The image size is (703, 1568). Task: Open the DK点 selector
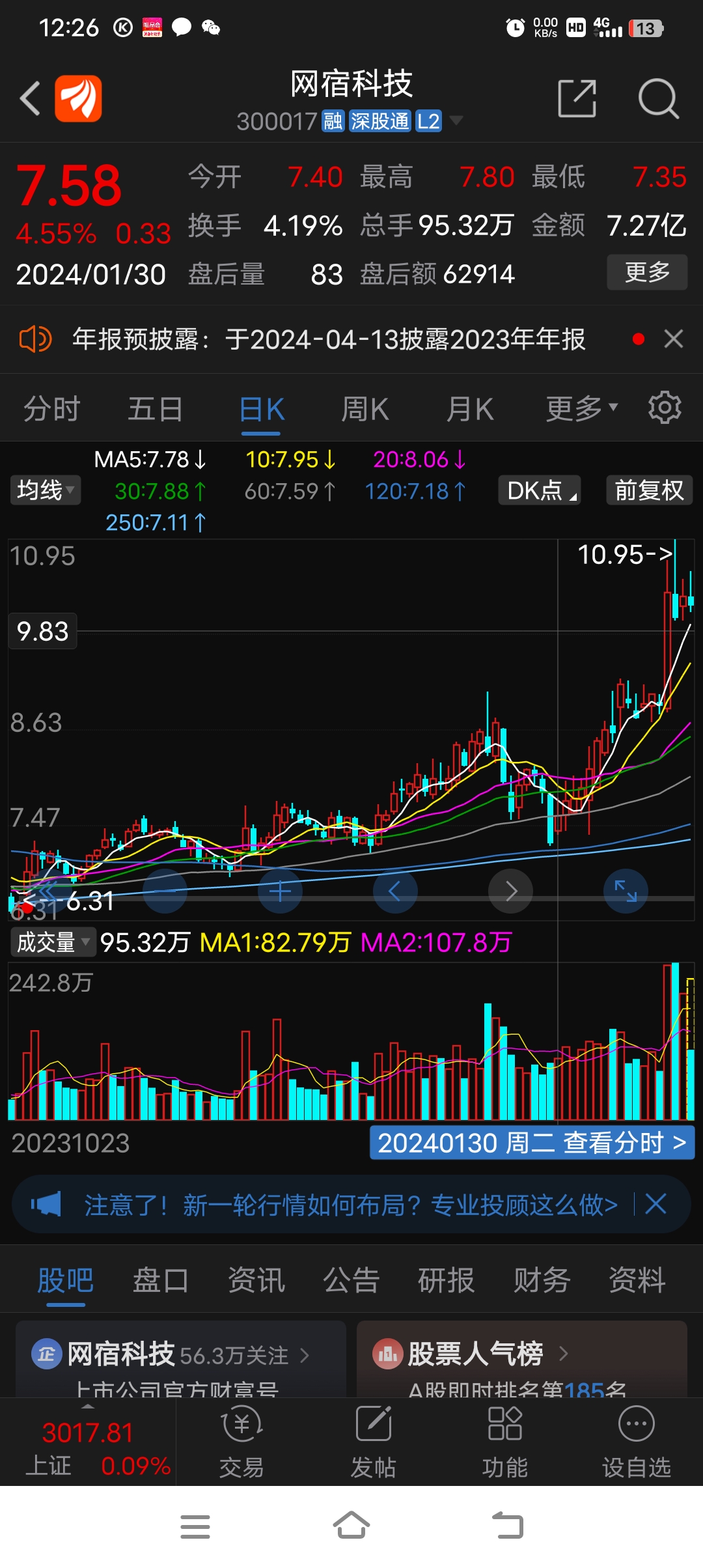540,490
